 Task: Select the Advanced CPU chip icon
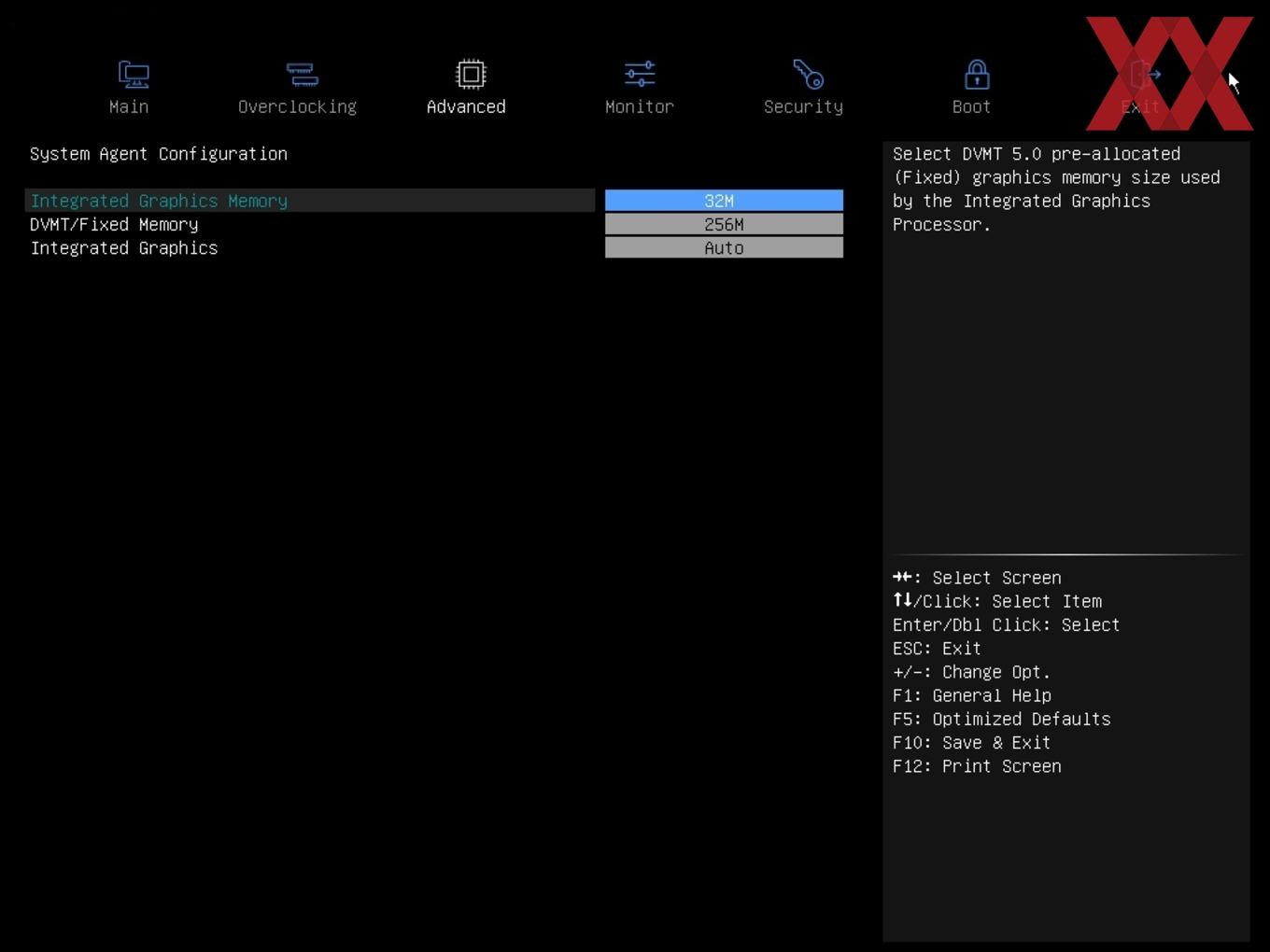point(471,74)
